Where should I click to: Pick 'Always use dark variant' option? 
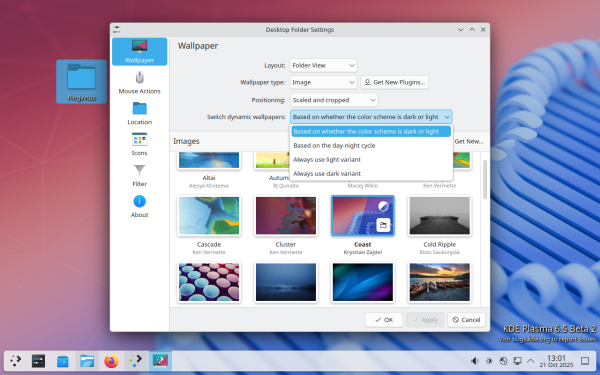point(371,173)
